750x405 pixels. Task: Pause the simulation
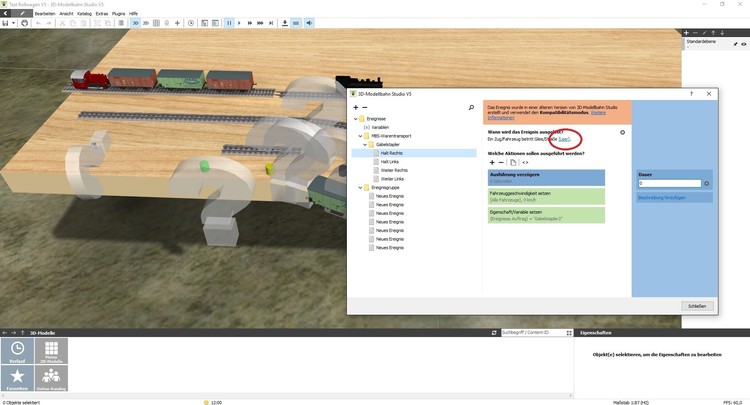229,23
